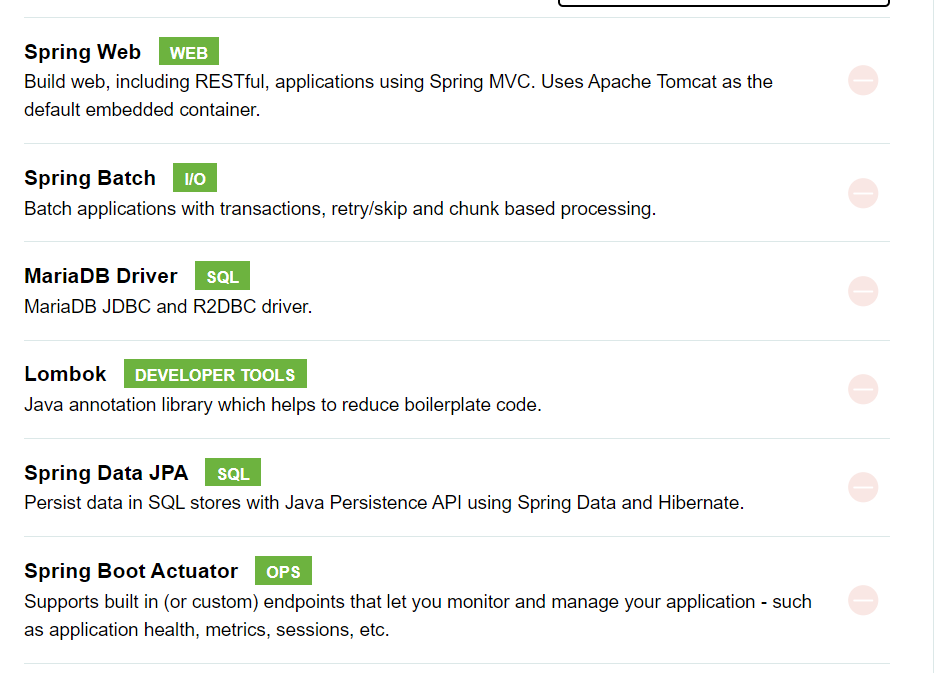Click the description starting 'Build web, including RESTful'
The height and width of the screenshot is (673, 939).
click(398, 96)
